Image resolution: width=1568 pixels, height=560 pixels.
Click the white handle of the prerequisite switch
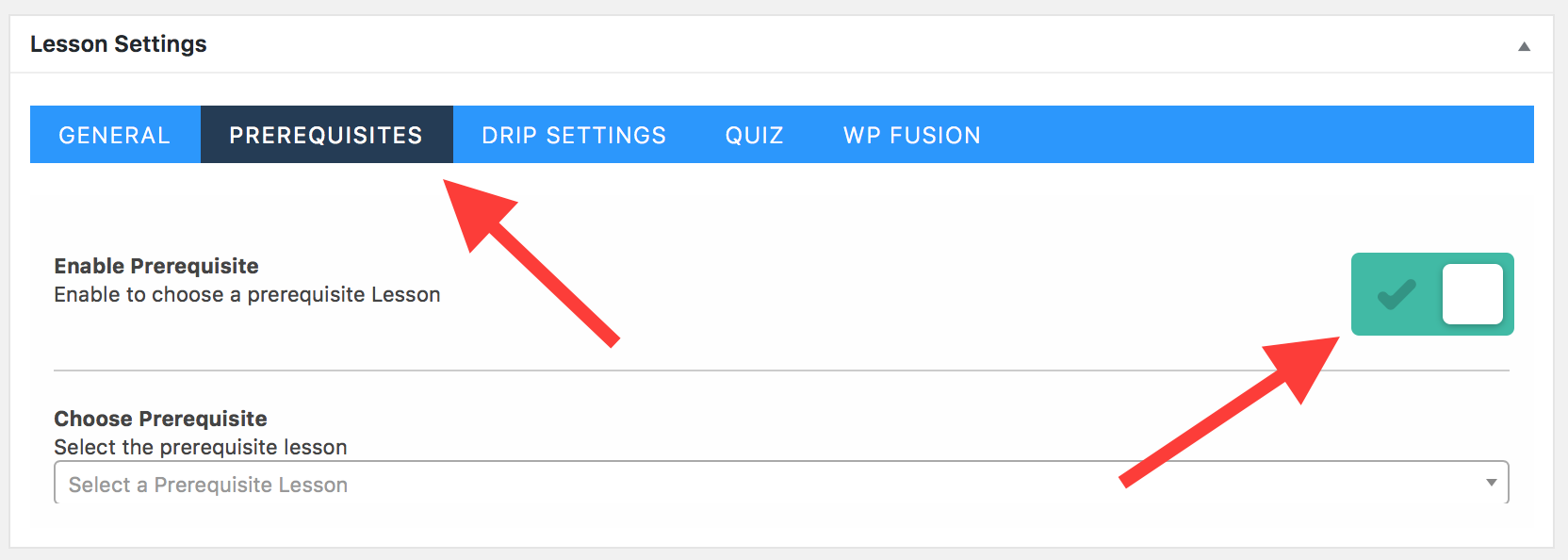pos(1472,294)
